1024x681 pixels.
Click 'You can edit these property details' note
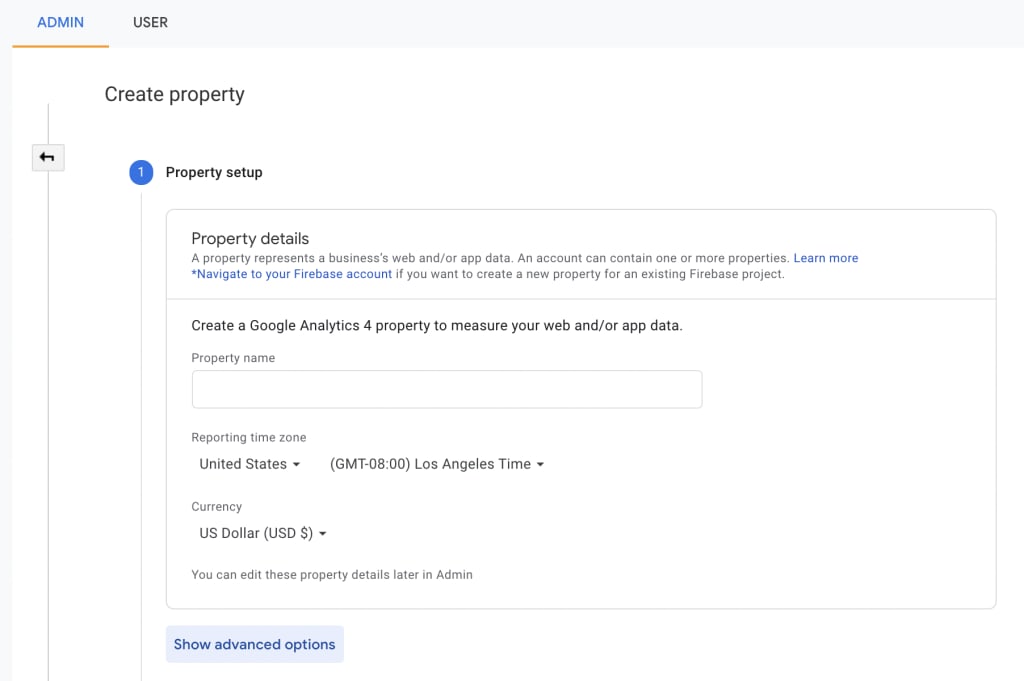tap(332, 575)
